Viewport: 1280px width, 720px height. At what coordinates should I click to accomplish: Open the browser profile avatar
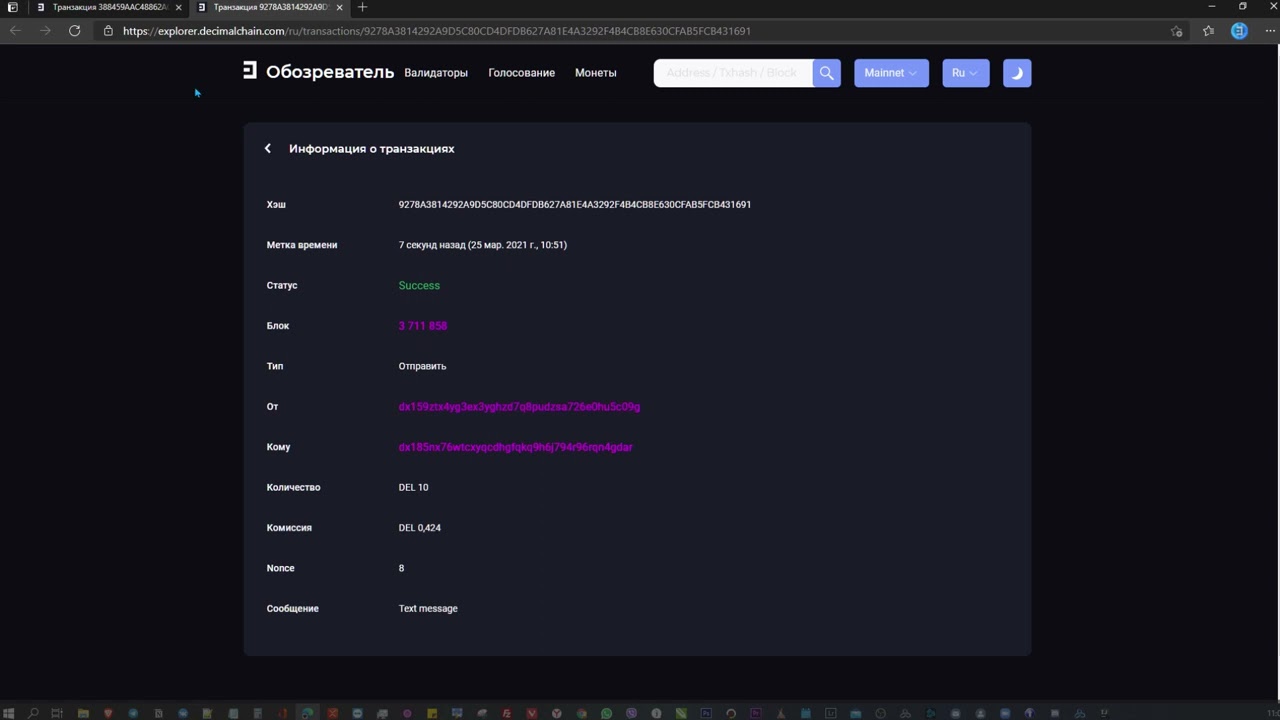pyautogui.click(x=1239, y=31)
